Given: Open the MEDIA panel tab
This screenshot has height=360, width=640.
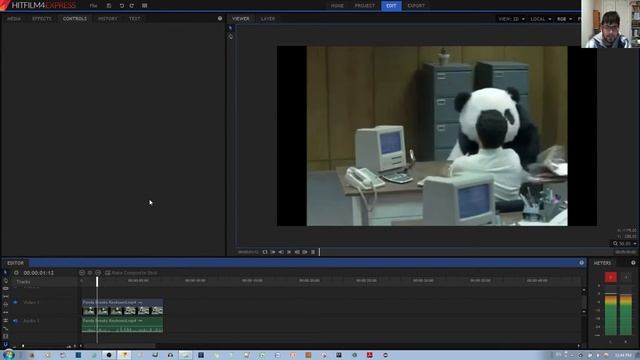Looking at the screenshot, I should coord(14,19).
